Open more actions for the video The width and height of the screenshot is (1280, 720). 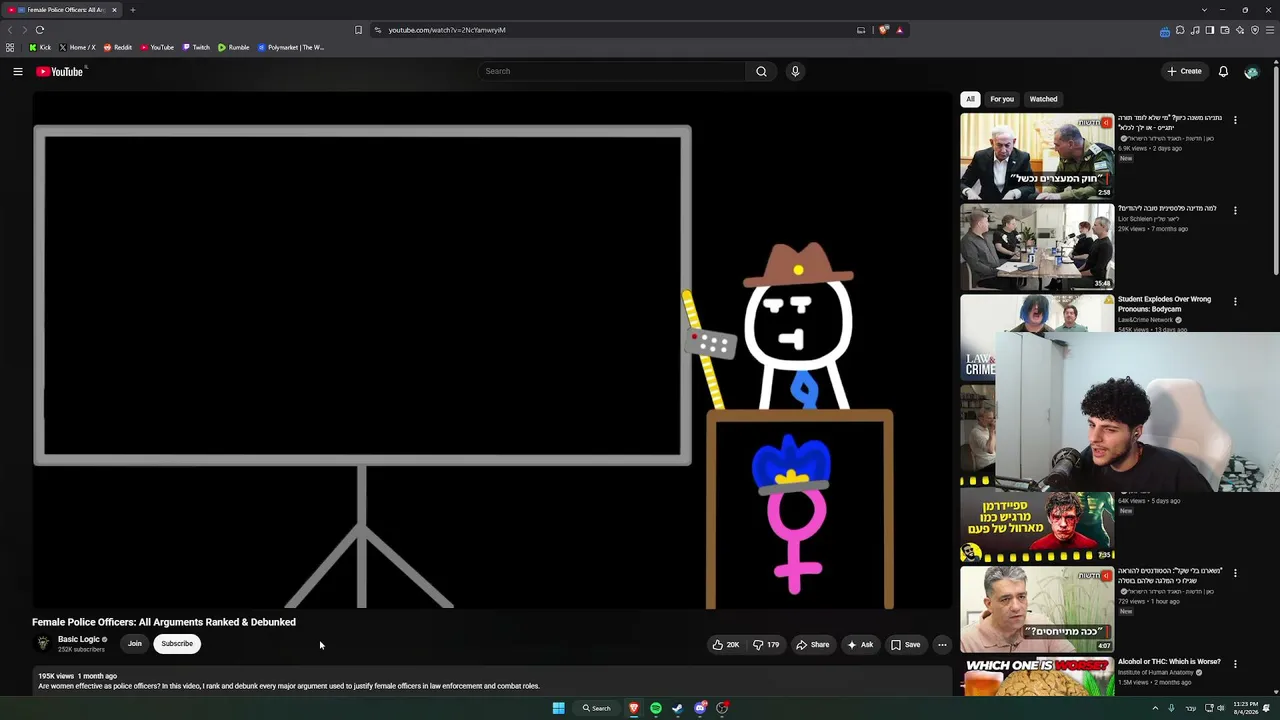[942, 645]
